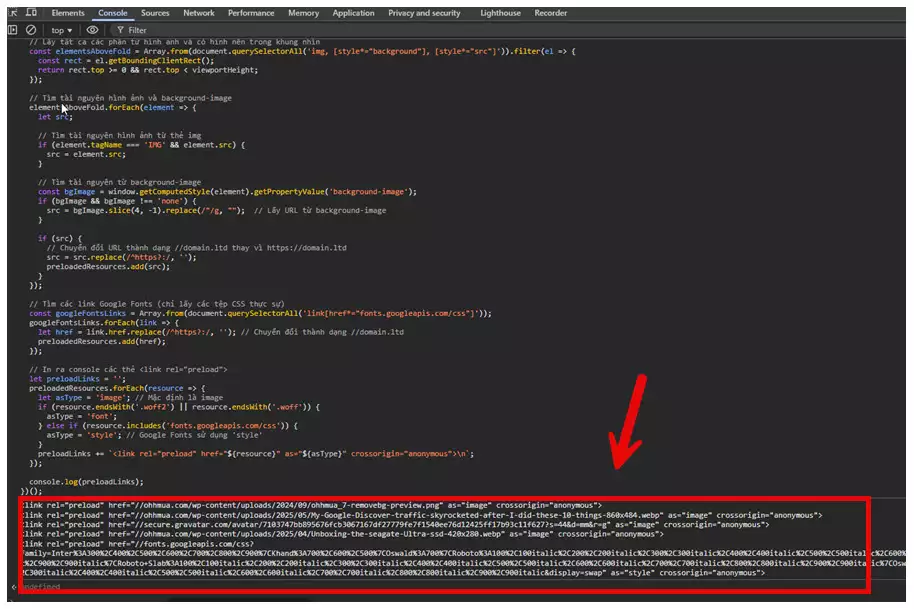This screenshot has width=914, height=609.
Task: Switch to the Memory tab
Action: [303, 13]
